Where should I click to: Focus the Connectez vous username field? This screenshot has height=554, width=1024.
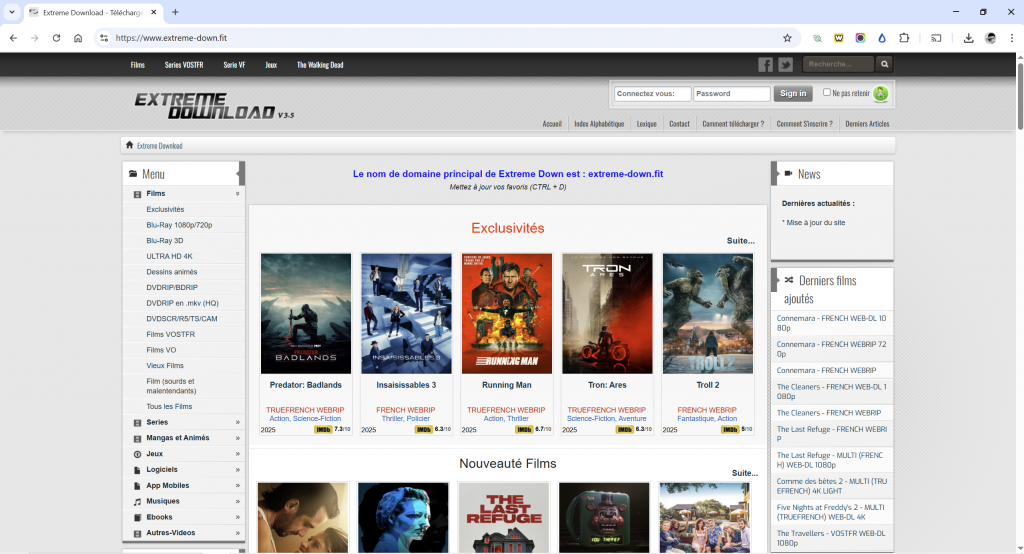652,93
